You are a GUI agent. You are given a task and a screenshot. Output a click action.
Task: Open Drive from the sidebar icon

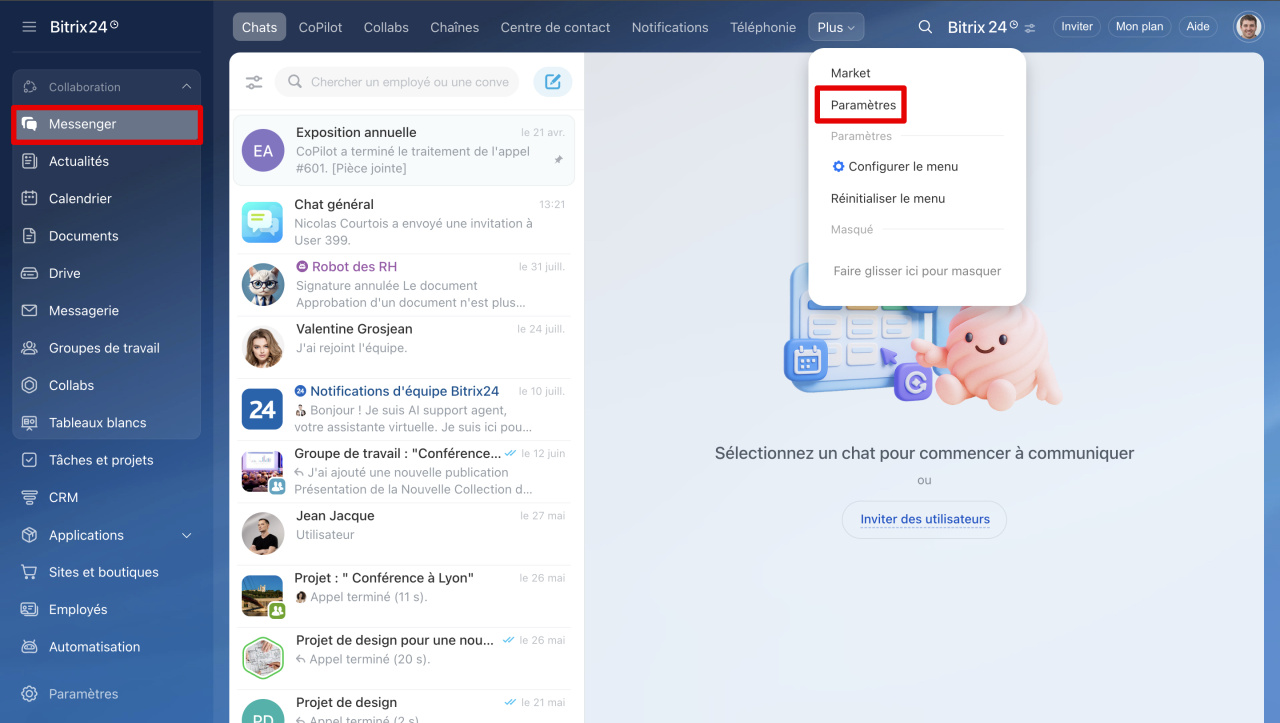(x=30, y=273)
